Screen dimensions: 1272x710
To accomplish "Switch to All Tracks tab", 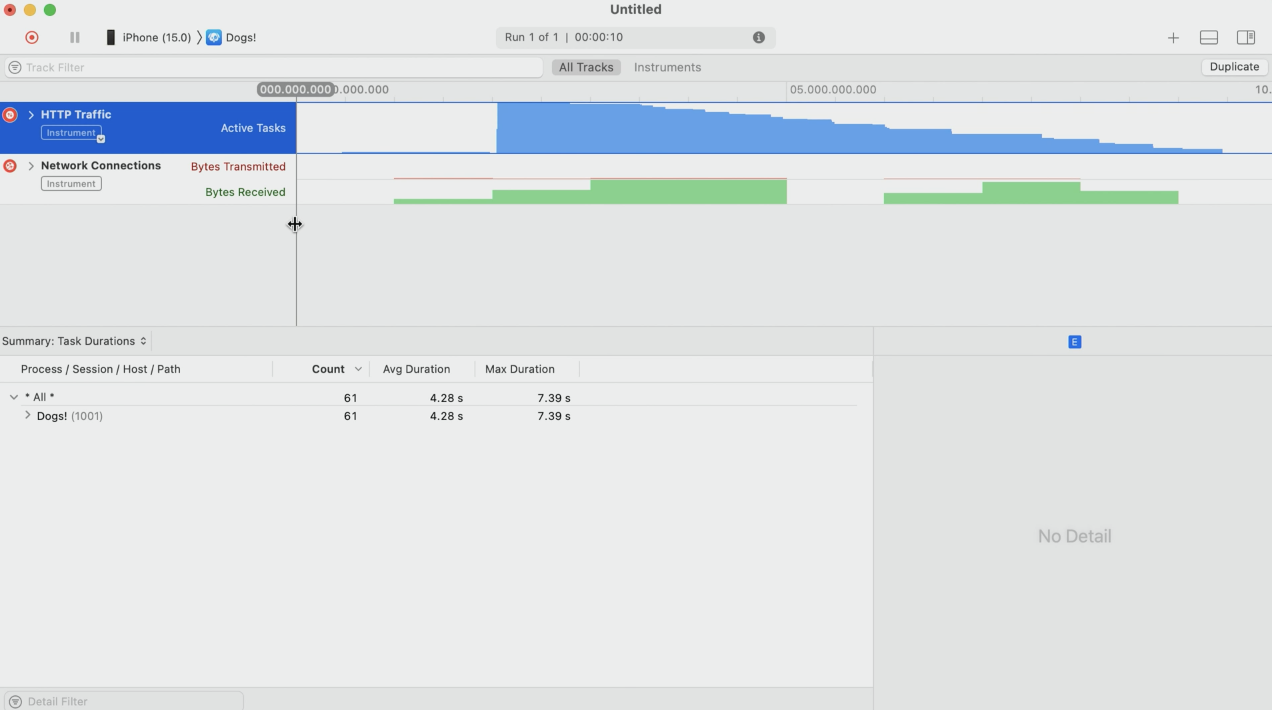I will tap(586, 67).
